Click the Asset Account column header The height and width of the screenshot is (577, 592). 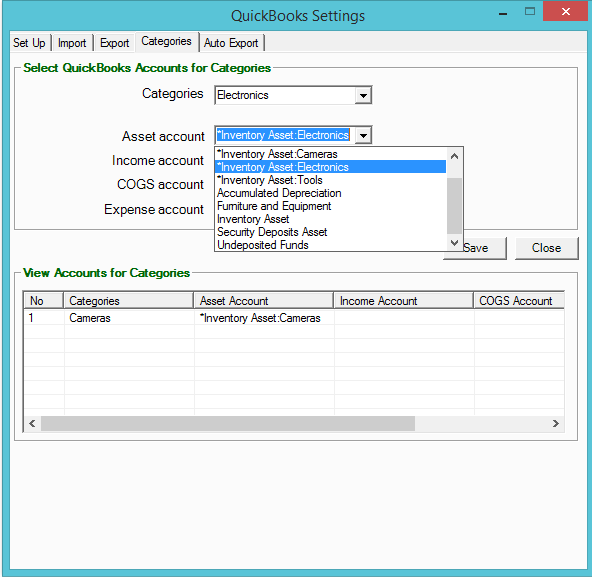[x=264, y=301]
